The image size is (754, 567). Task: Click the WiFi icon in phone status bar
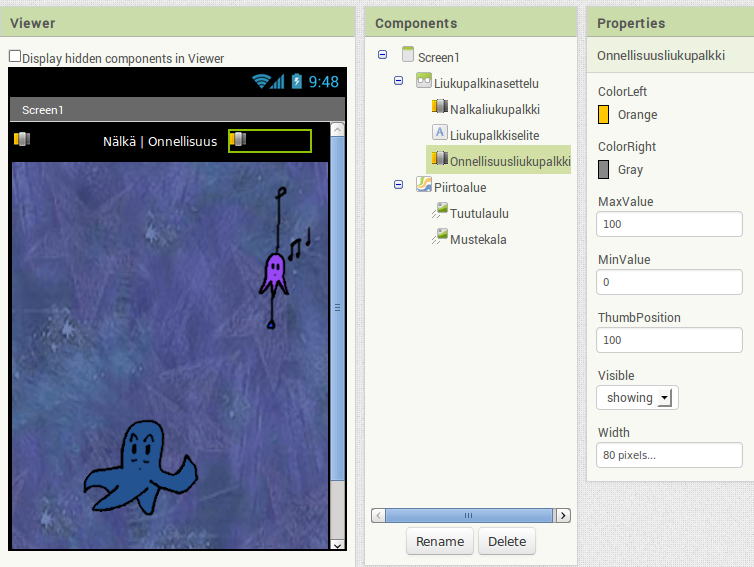click(261, 81)
